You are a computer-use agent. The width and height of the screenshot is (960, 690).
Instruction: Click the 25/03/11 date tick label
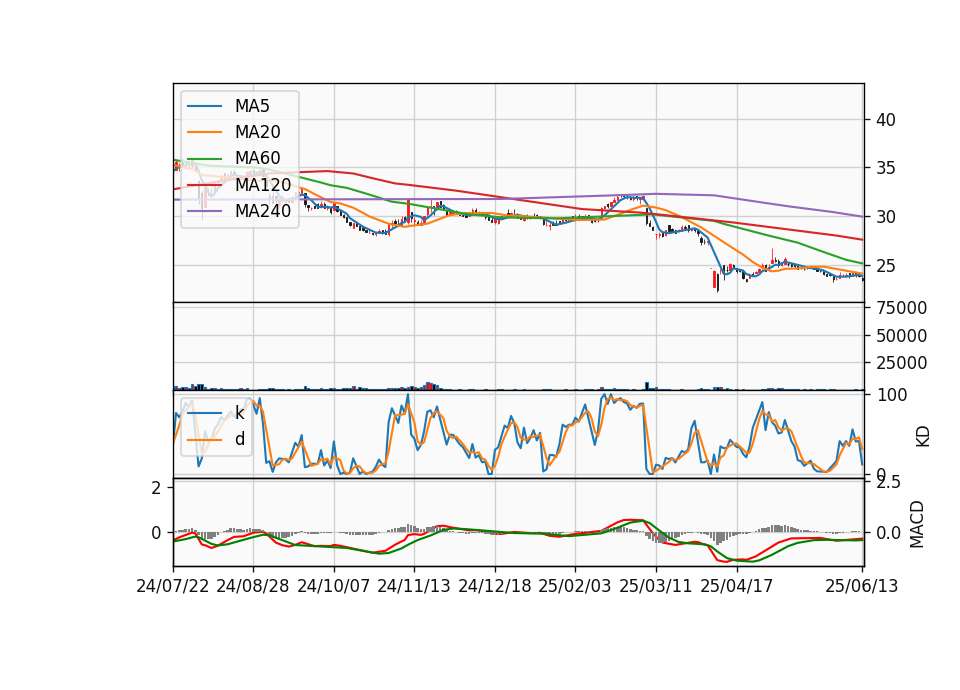coord(656,586)
